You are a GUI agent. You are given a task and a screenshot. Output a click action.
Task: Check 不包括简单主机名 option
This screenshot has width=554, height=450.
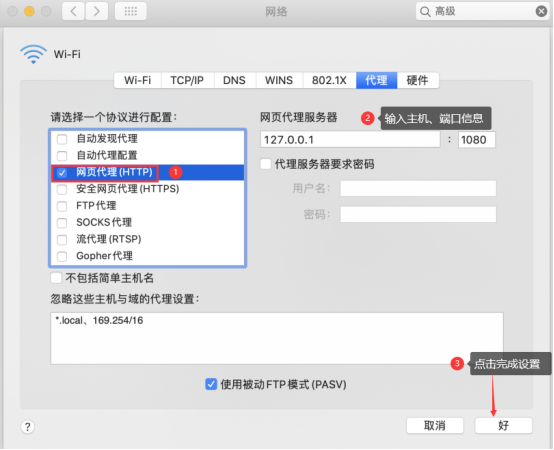coord(56,278)
